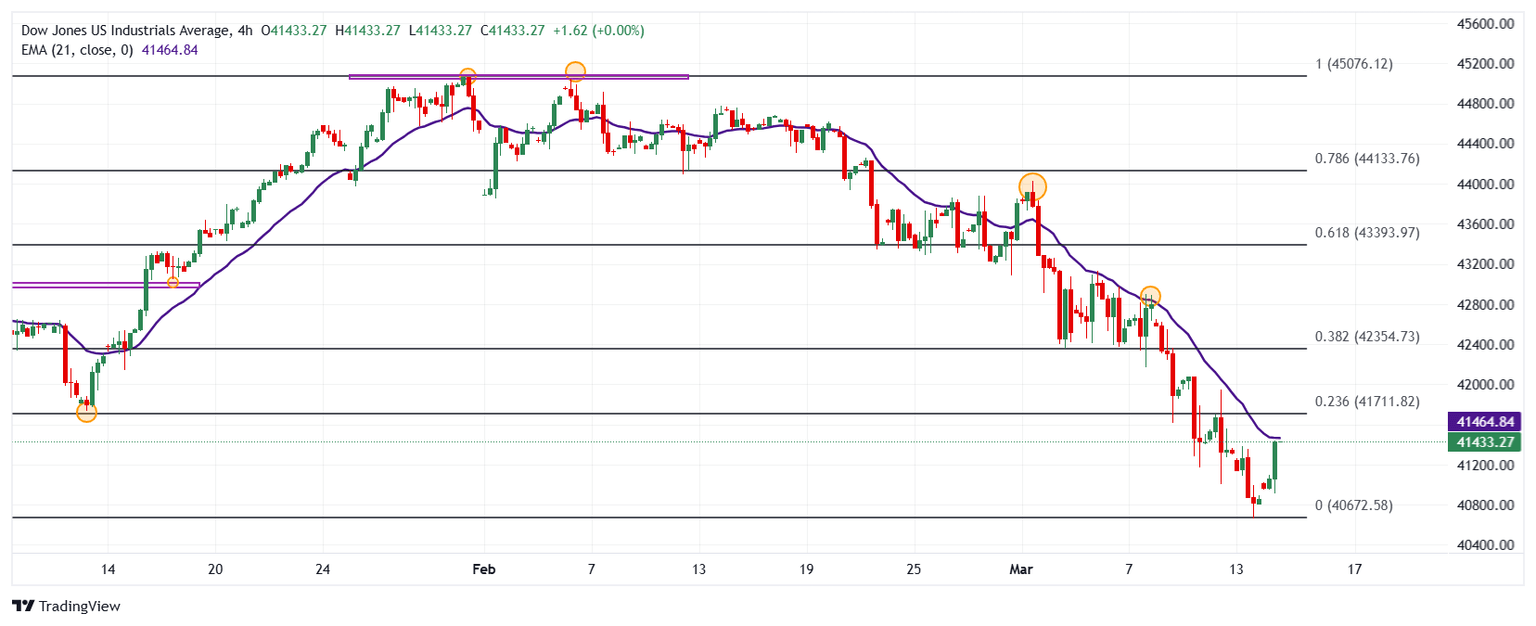Click the orange circle marker at the January low
The width and height of the screenshot is (1536, 626).
pos(87,412)
